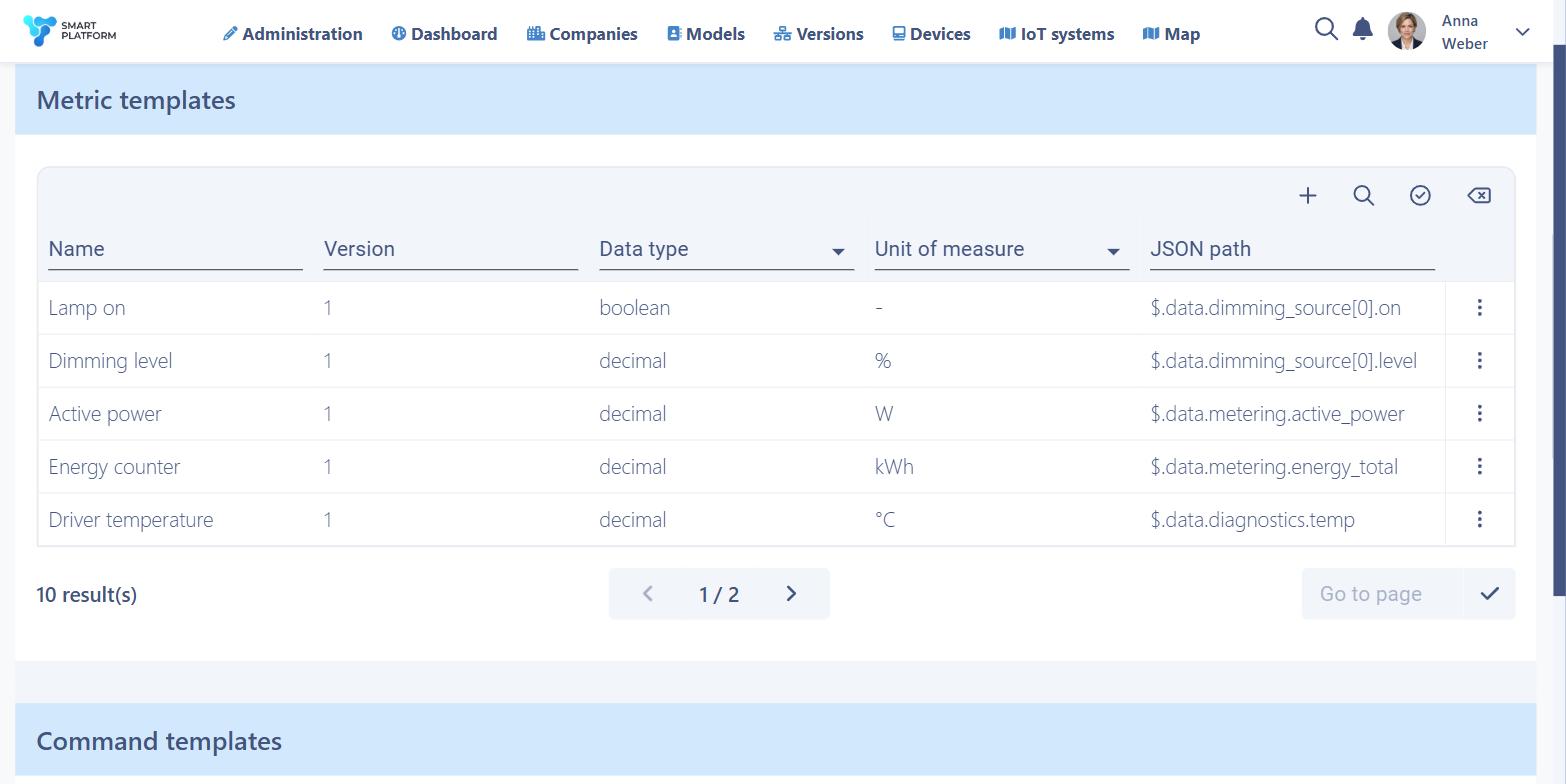Screen dimensions: 1566x784
Task: Open the Data type dropdown
Action: (726, 250)
